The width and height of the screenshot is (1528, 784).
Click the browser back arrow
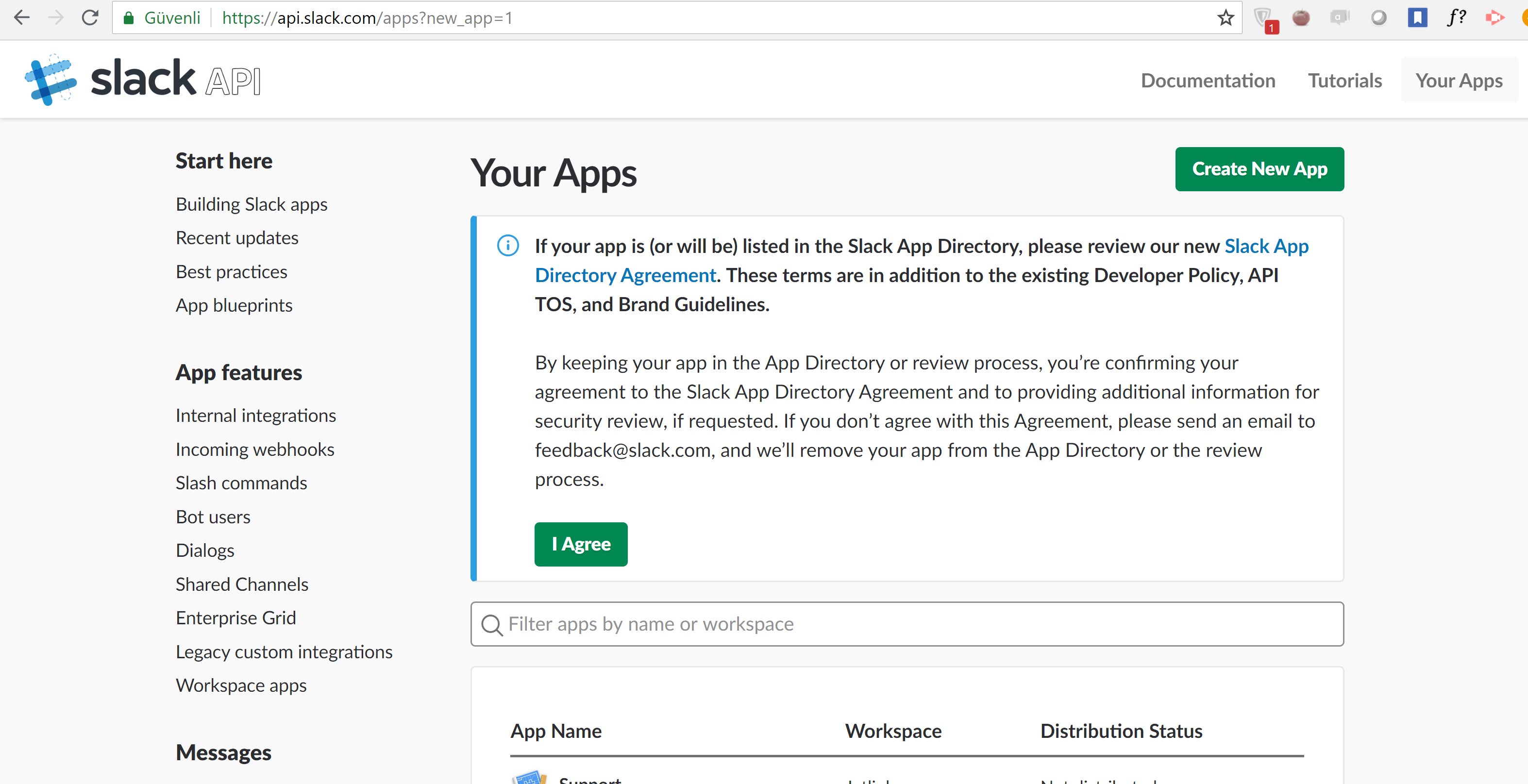tap(22, 18)
